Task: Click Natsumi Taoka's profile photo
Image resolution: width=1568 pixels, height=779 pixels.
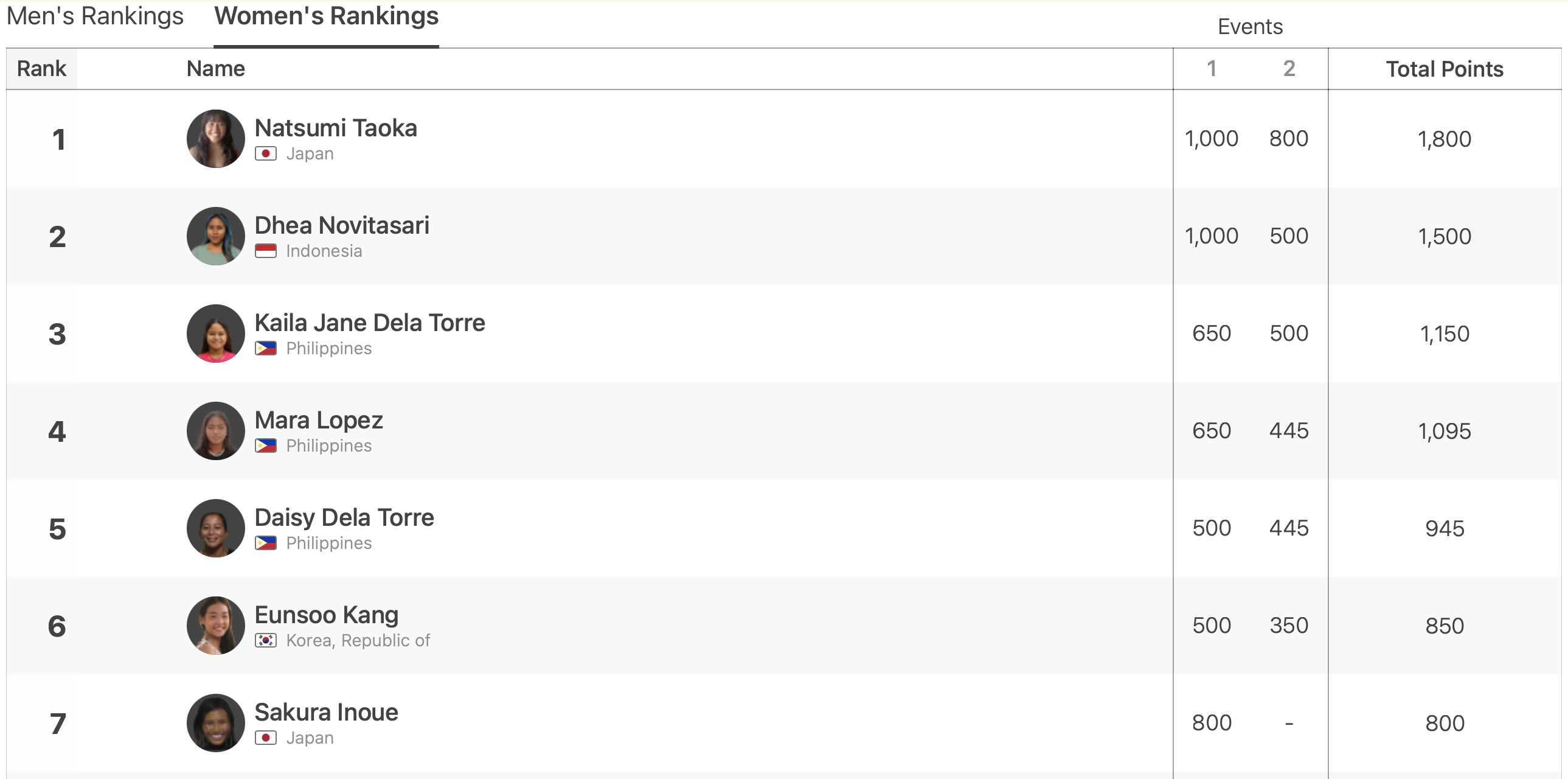Action: tap(215, 139)
